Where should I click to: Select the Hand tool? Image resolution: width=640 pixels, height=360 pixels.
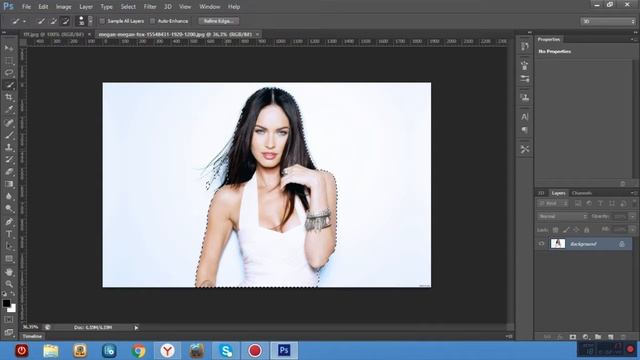pyautogui.click(x=9, y=272)
